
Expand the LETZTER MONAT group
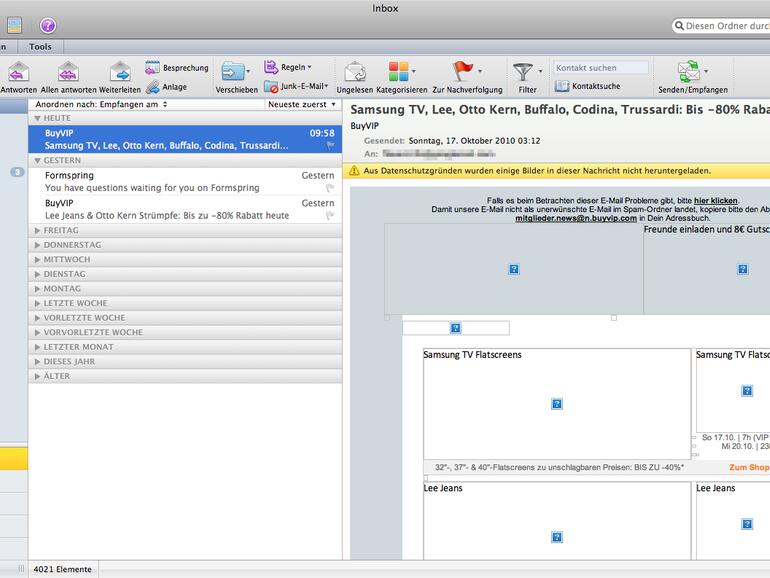tap(37, 347)
